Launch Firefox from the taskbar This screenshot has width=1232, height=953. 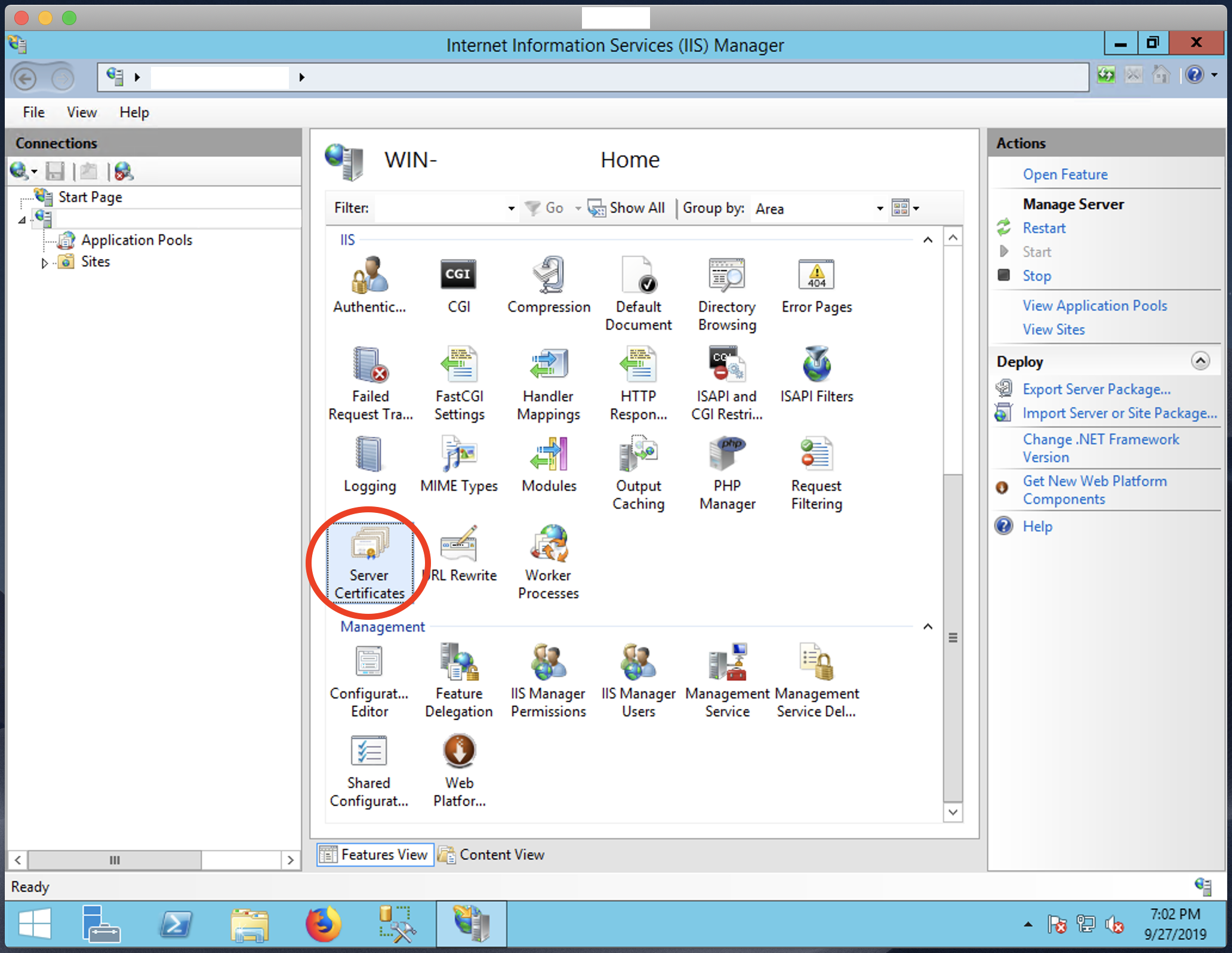pos(323,925)
